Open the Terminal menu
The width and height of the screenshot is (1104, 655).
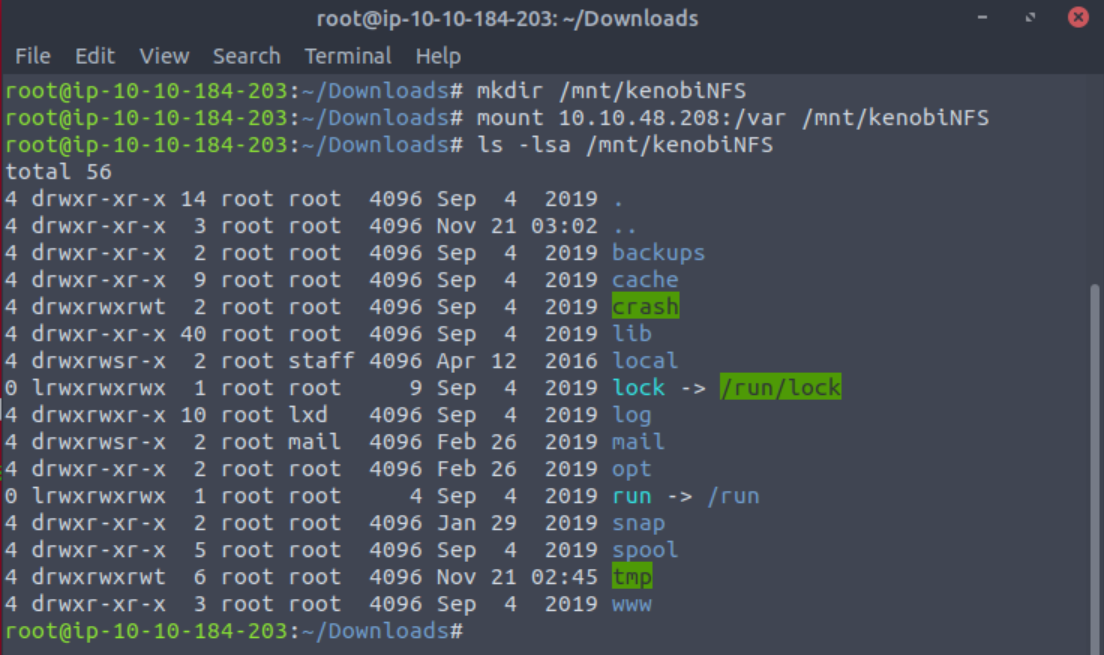point(348,56)
